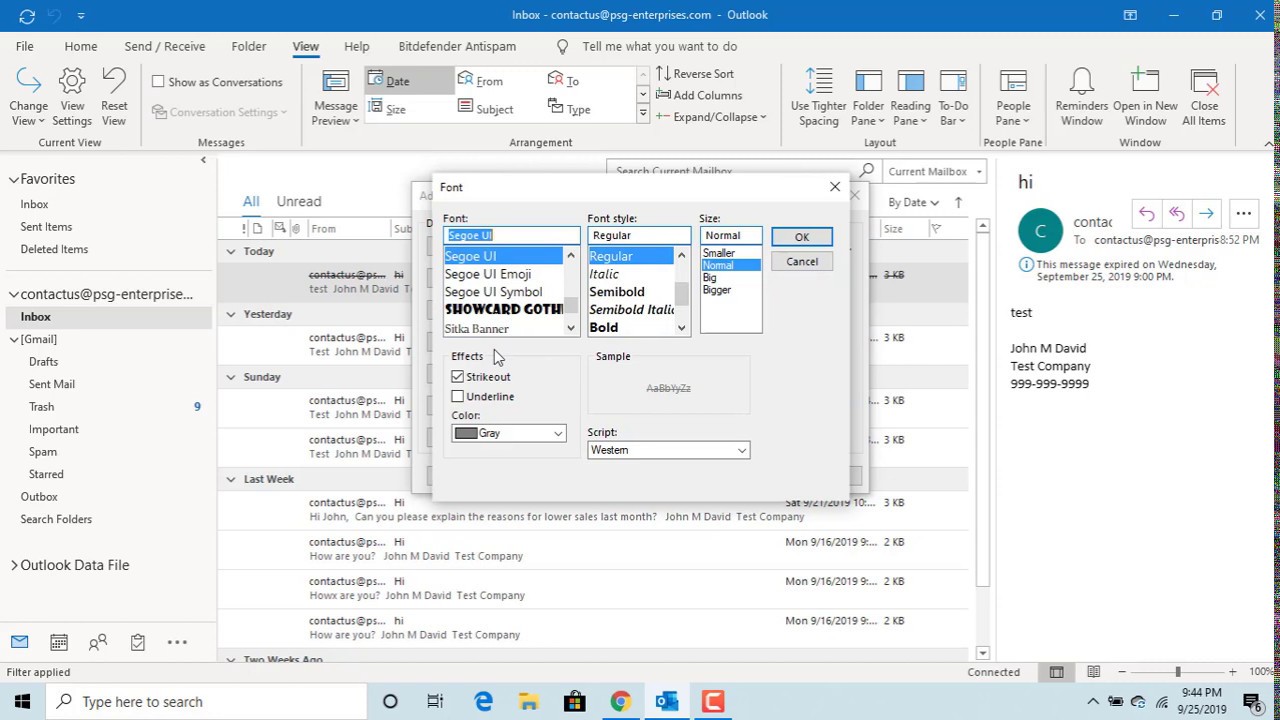Expand the Outlook Data File node
This screenshot has width=1280, height=720.
pyautogui.click(x=14, y=565)
